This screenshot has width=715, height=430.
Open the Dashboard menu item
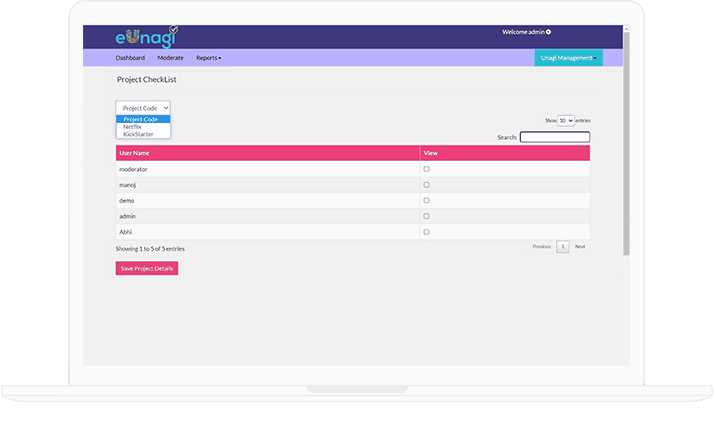pyautogui.click(x=130, y=58)
